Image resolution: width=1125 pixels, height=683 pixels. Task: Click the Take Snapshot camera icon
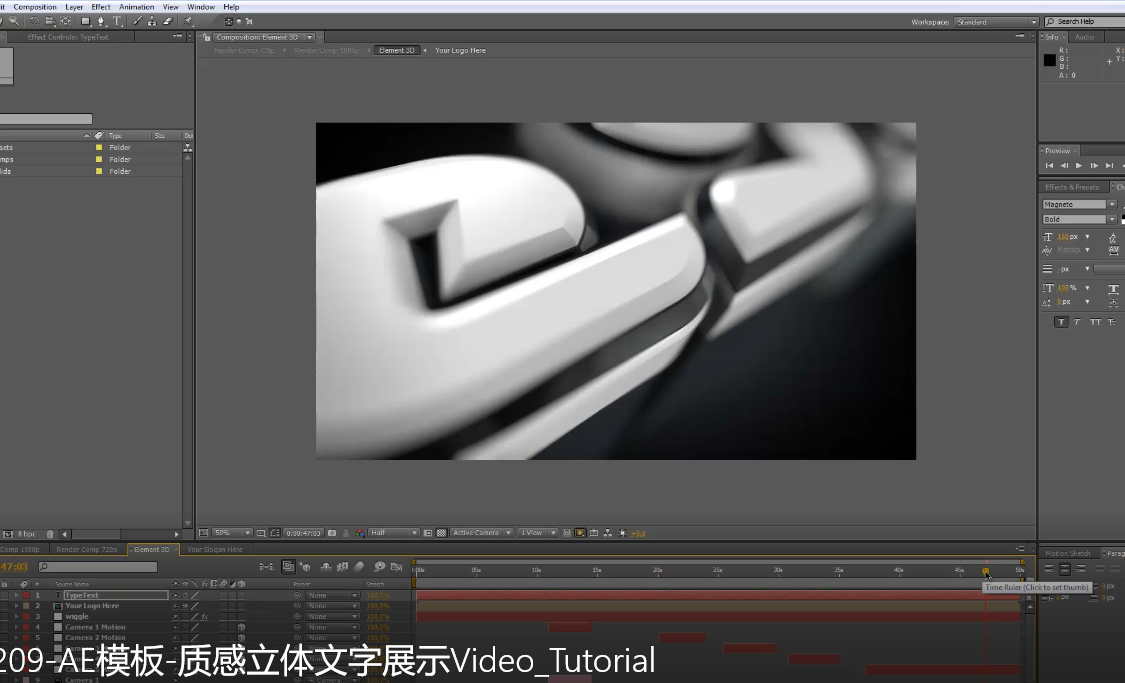tap(331, 533)
